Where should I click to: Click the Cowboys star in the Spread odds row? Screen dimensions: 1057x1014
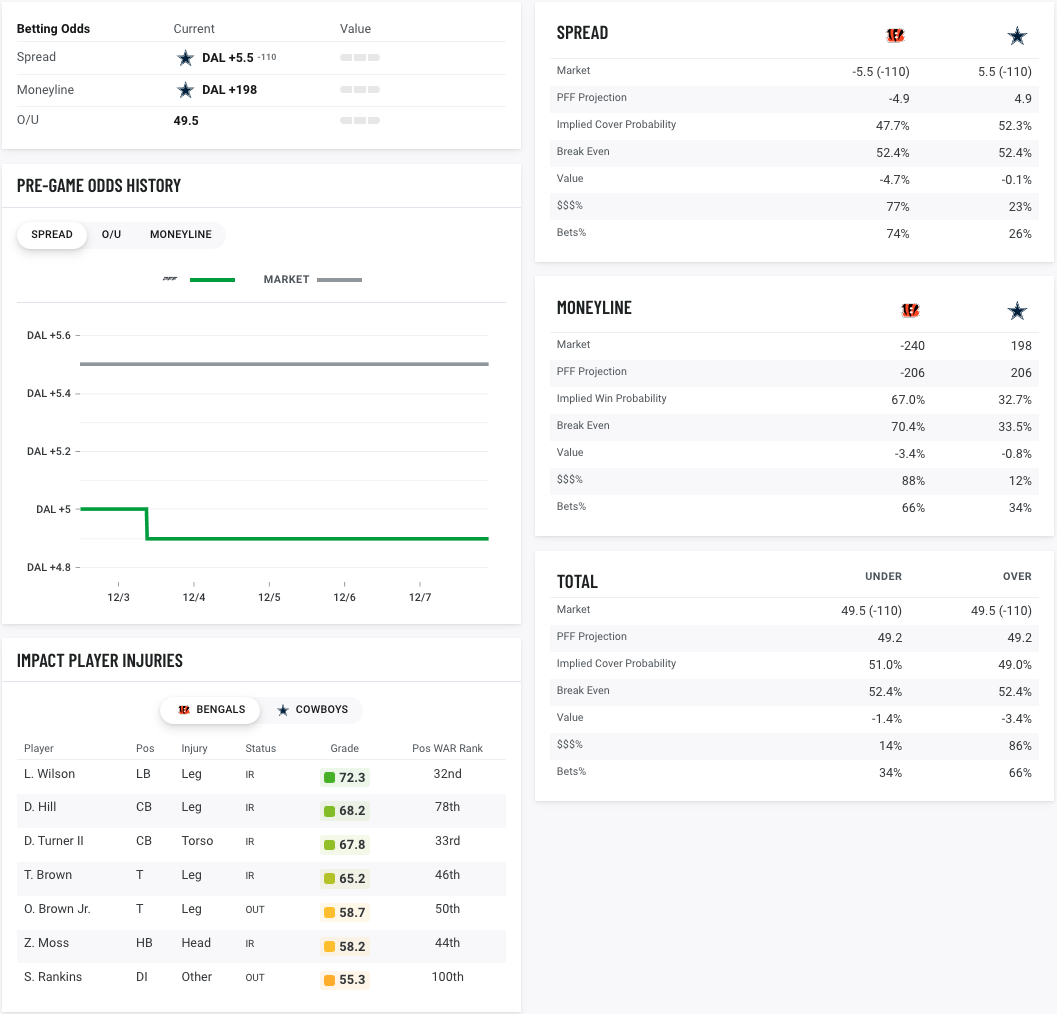click(185, 58)
